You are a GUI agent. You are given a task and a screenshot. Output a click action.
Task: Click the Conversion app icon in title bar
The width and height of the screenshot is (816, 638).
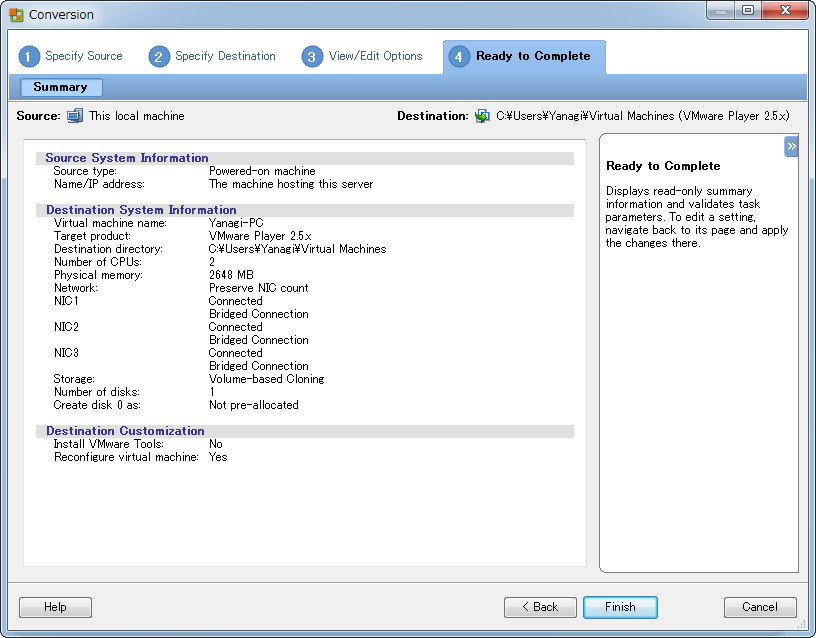pos(16,15)
